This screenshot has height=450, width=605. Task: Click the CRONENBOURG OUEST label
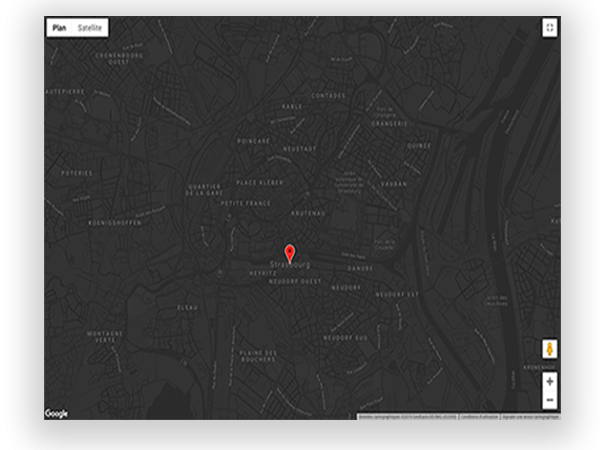coord(119,59)
